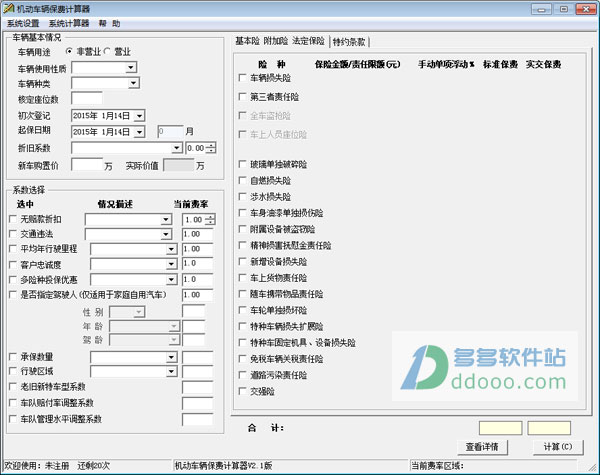
Task: Enable 涉水损失险 insurance
Action: pos(242,197)
